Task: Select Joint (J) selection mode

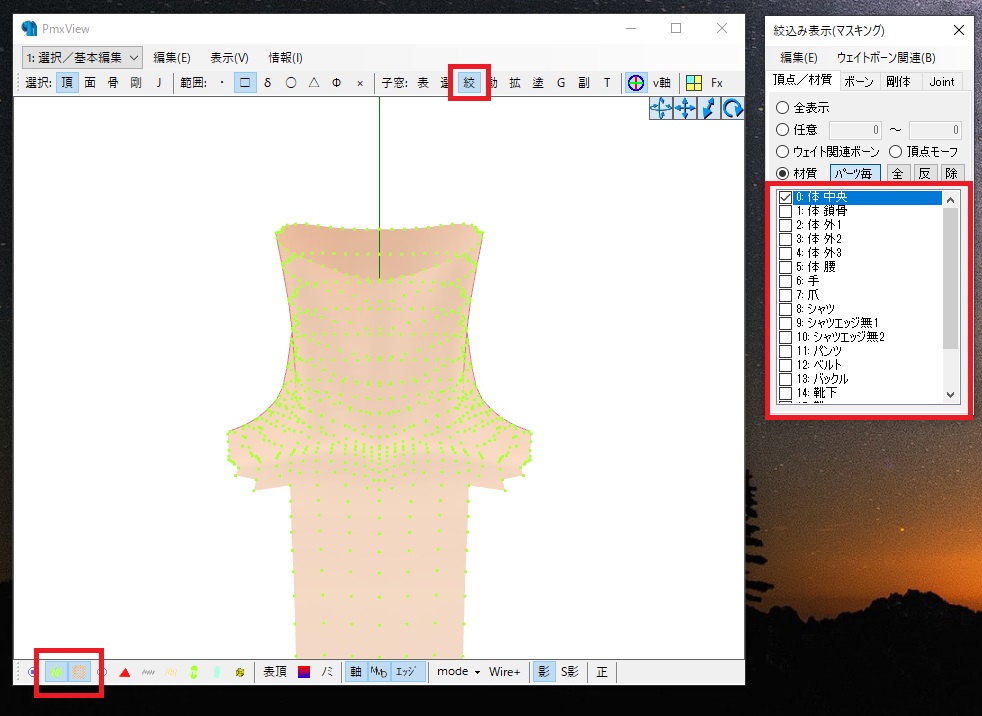Action: point(158,83)
